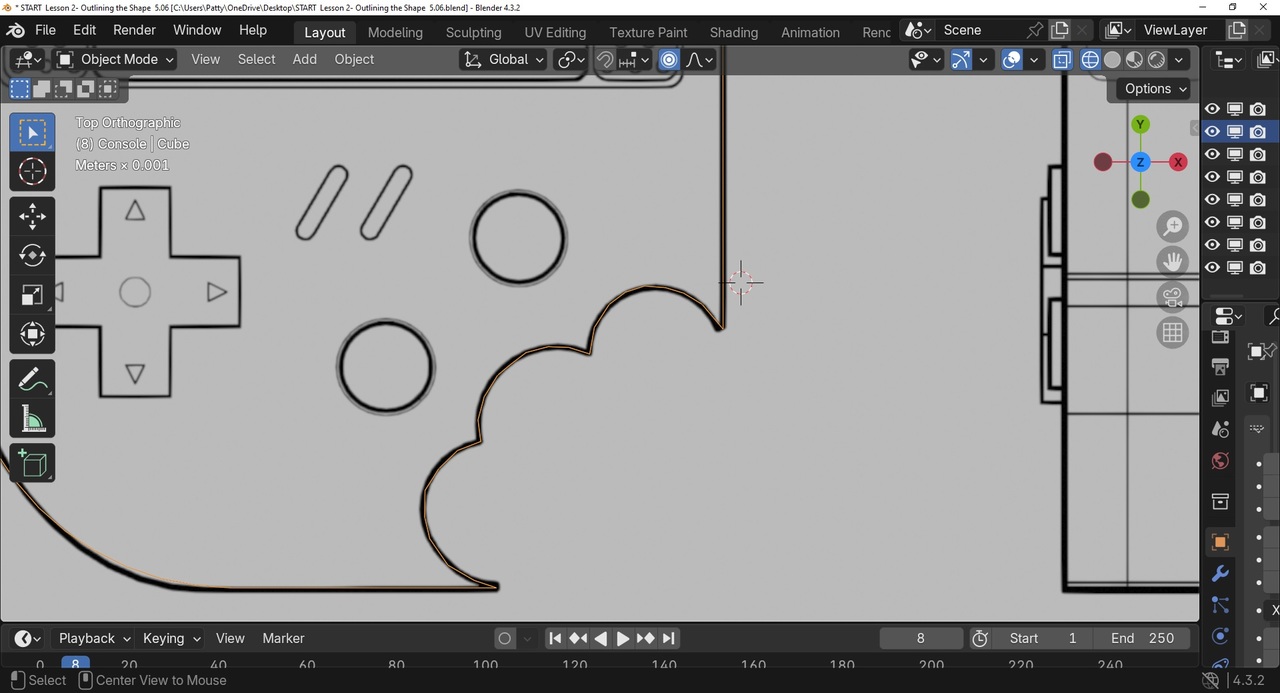Select the Rotate tool

32,256
